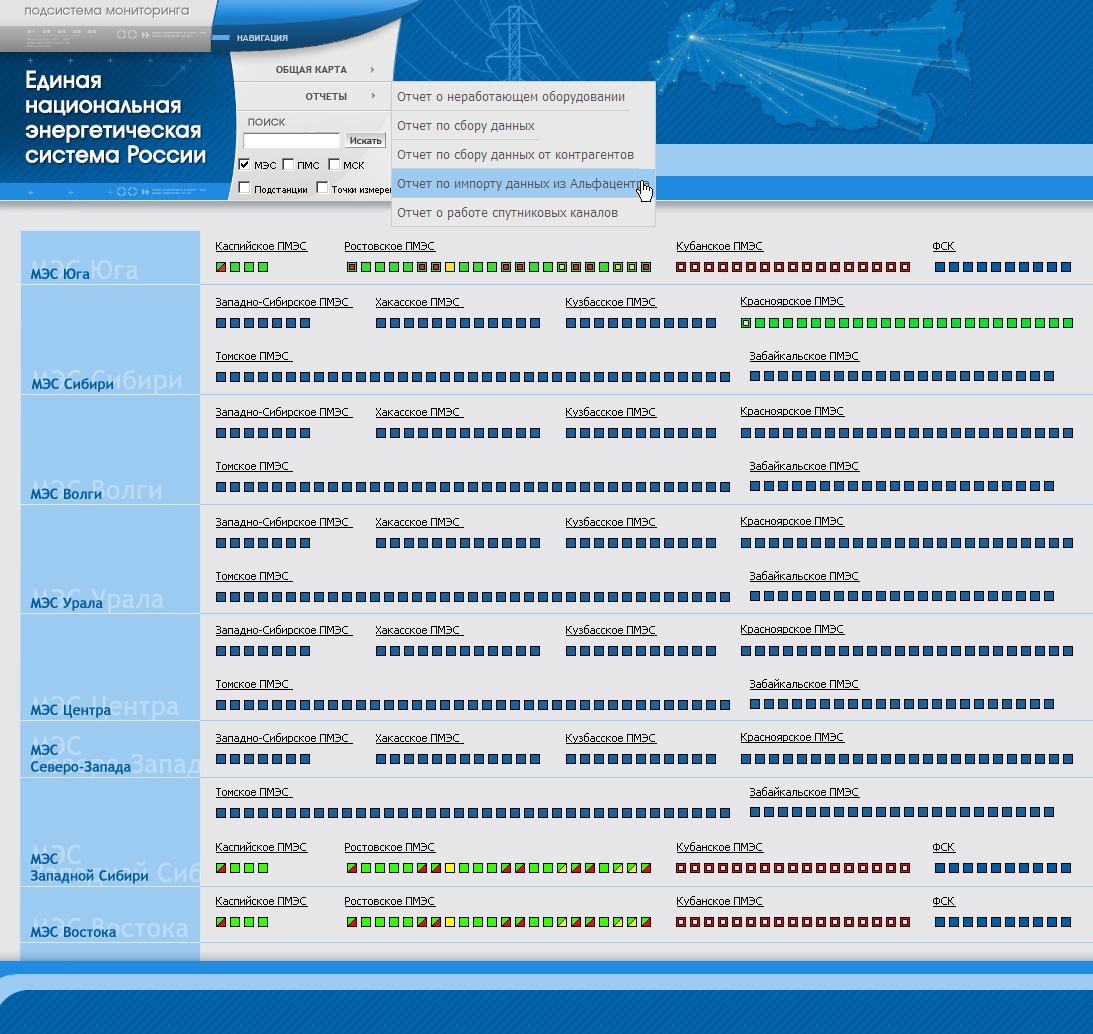Click first square of Забайкальское ПМЭС in МЭС Центра
The image size is (1093, 1034).
coord(755,704)
